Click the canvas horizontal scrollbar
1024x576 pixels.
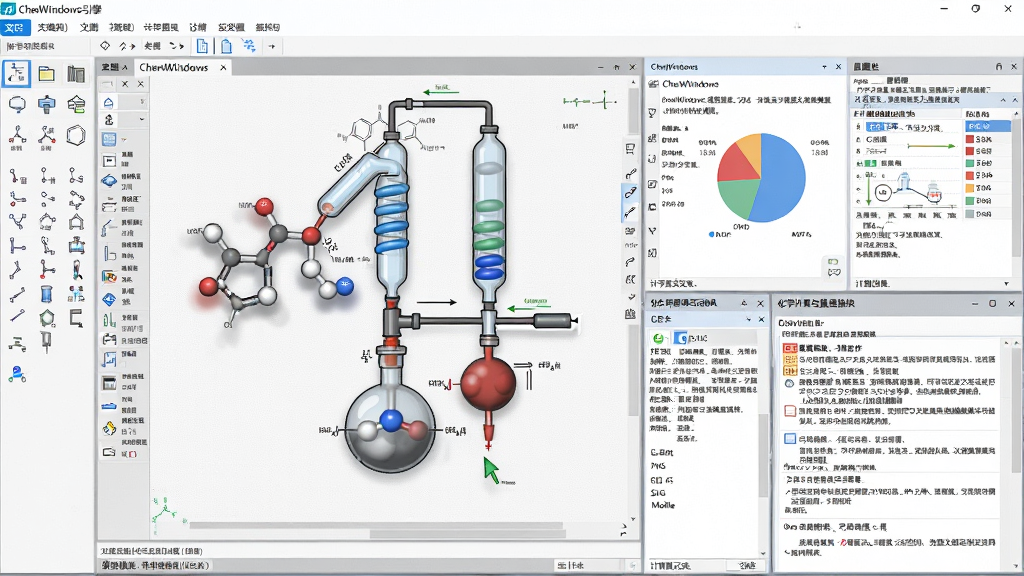click(376, 526)
